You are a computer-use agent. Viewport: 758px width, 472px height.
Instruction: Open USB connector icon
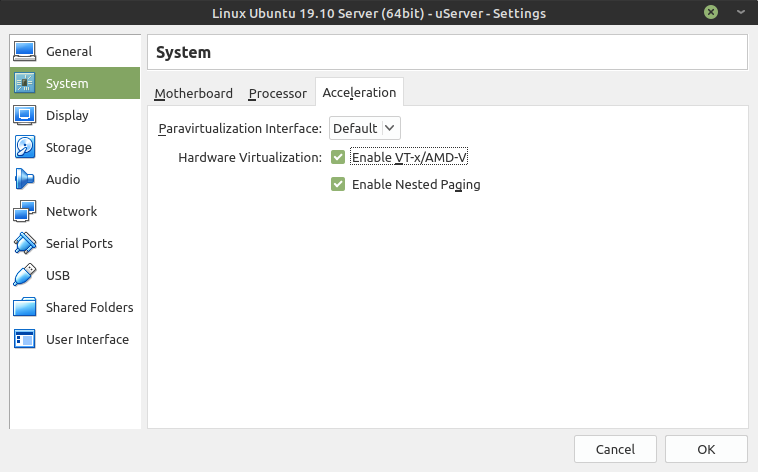24,275
